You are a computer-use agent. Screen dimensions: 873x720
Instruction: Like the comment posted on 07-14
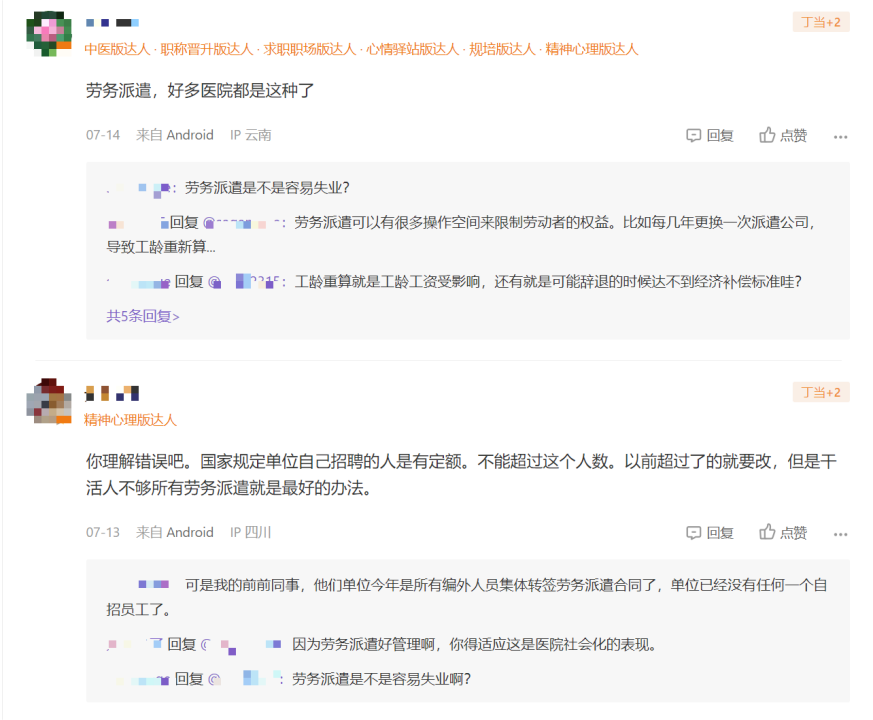click(783, 135)
